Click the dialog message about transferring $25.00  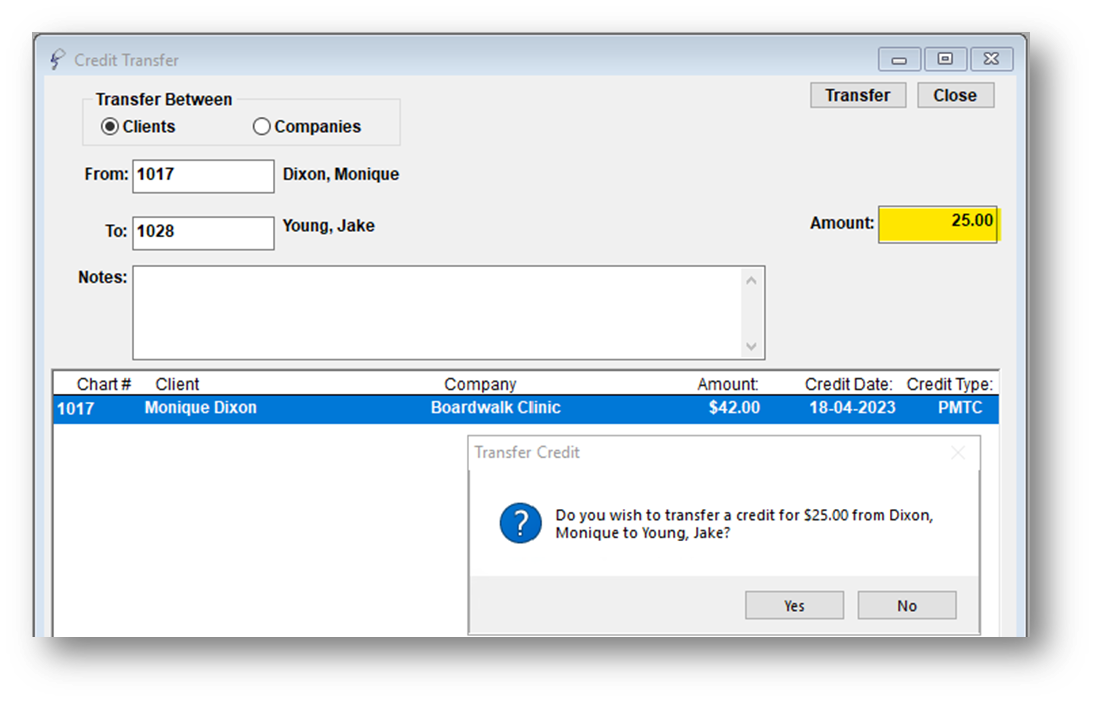coord(744,524)
